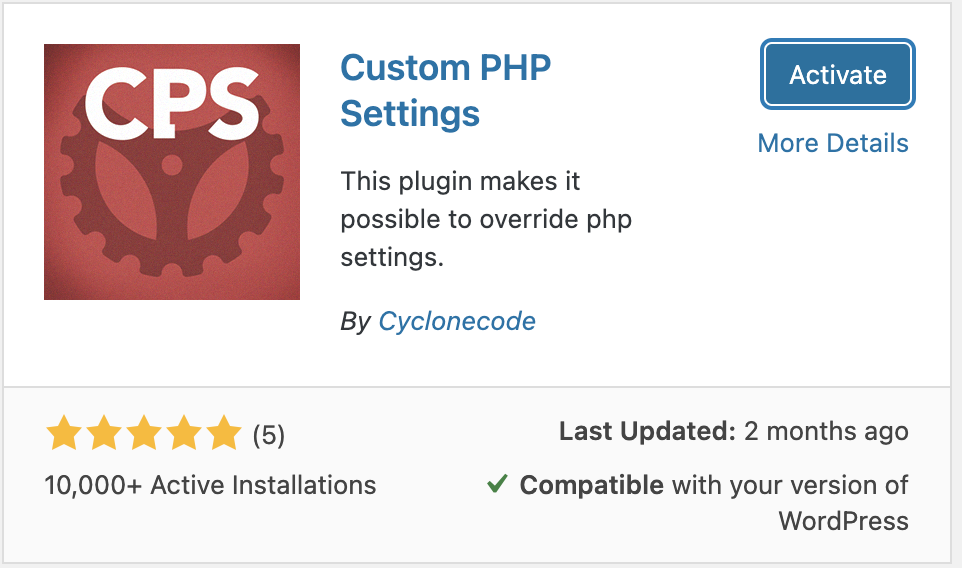Screen dimensions: 962x568
Task: Click the fifth rating star
Action: tap(224, 433)
